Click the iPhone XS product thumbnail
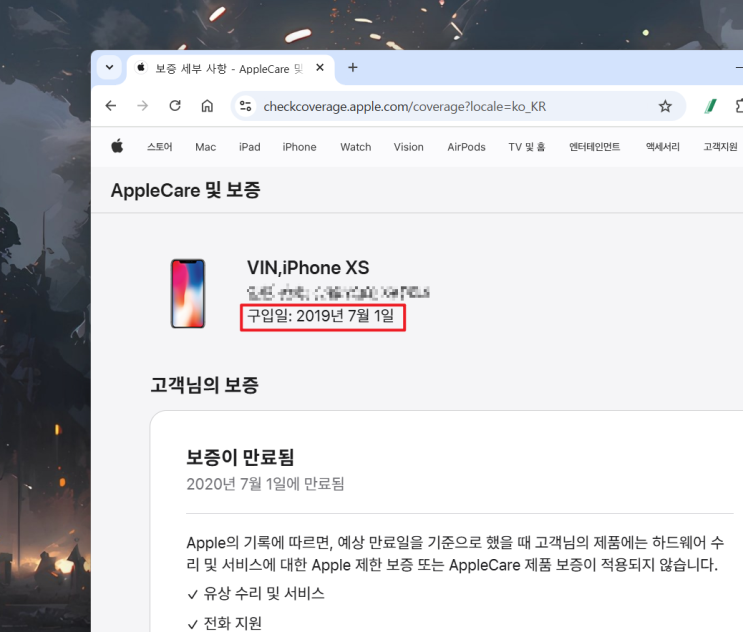This screenshot has height=632, width=743. 188,293
